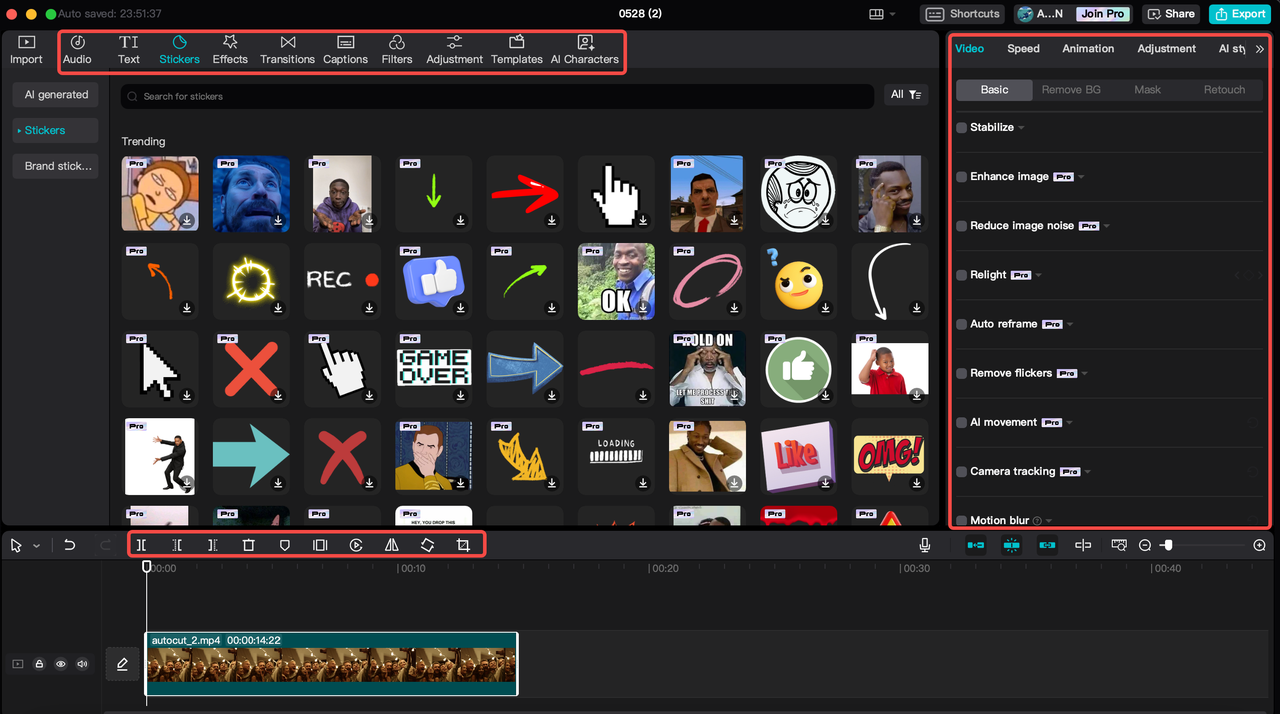Screen dimensions: 1280x714
Task: Click the layout icon in the title bar
Action: click(877, 14)
